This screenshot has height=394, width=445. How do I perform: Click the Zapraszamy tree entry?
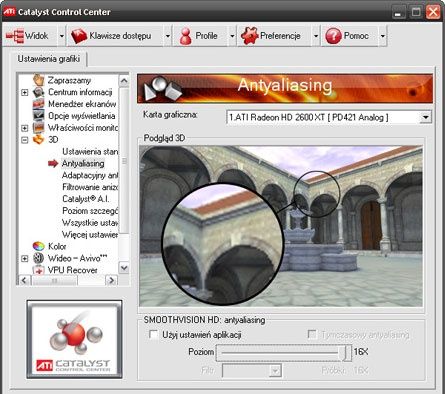[69, 80]
